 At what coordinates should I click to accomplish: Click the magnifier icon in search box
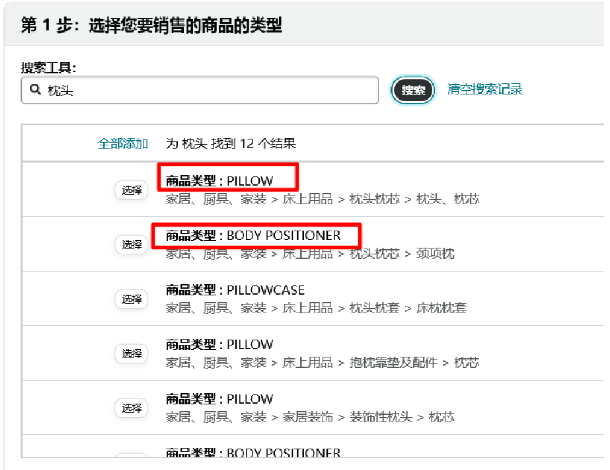pyautogui.click(x=34, y=90)
